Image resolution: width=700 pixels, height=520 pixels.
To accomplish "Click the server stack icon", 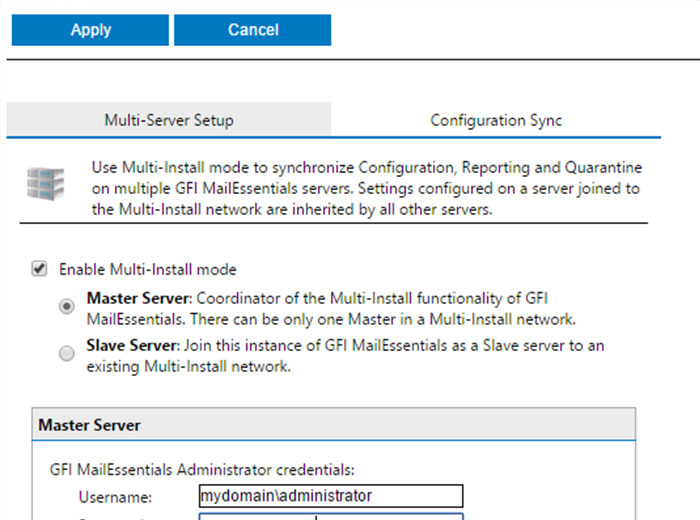I will pyautogui.click(x=46, y=183).
